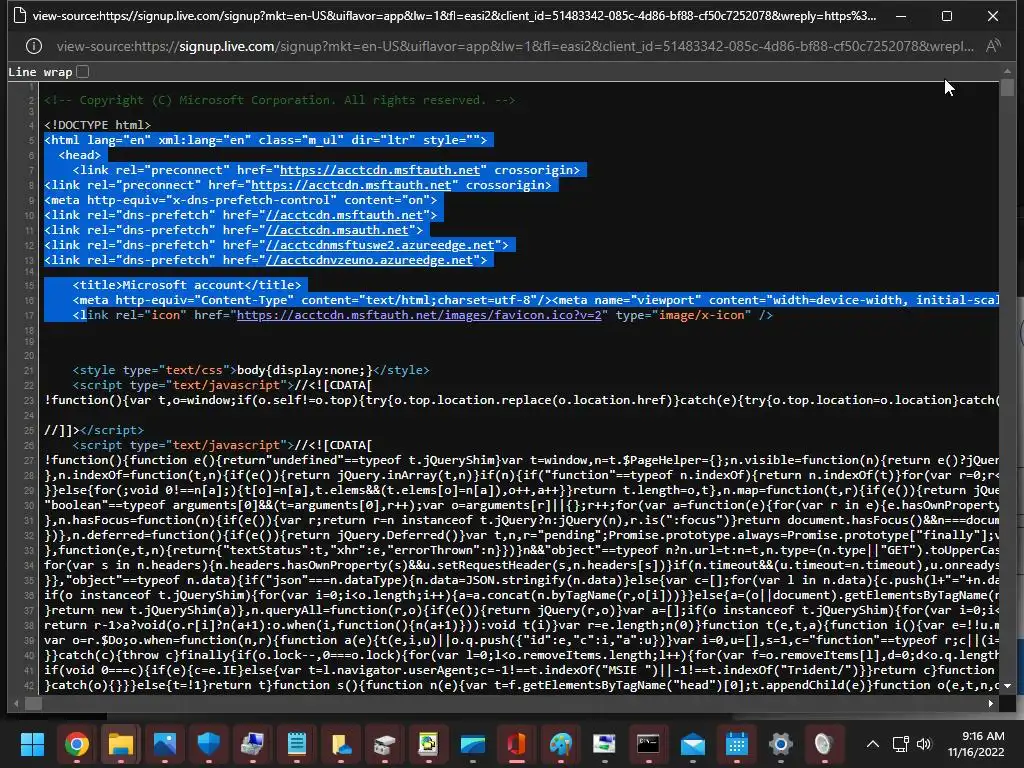Open Settings gear in the taskbar
The width and height of the screenshot is (1024, 768).
(780, 743)
